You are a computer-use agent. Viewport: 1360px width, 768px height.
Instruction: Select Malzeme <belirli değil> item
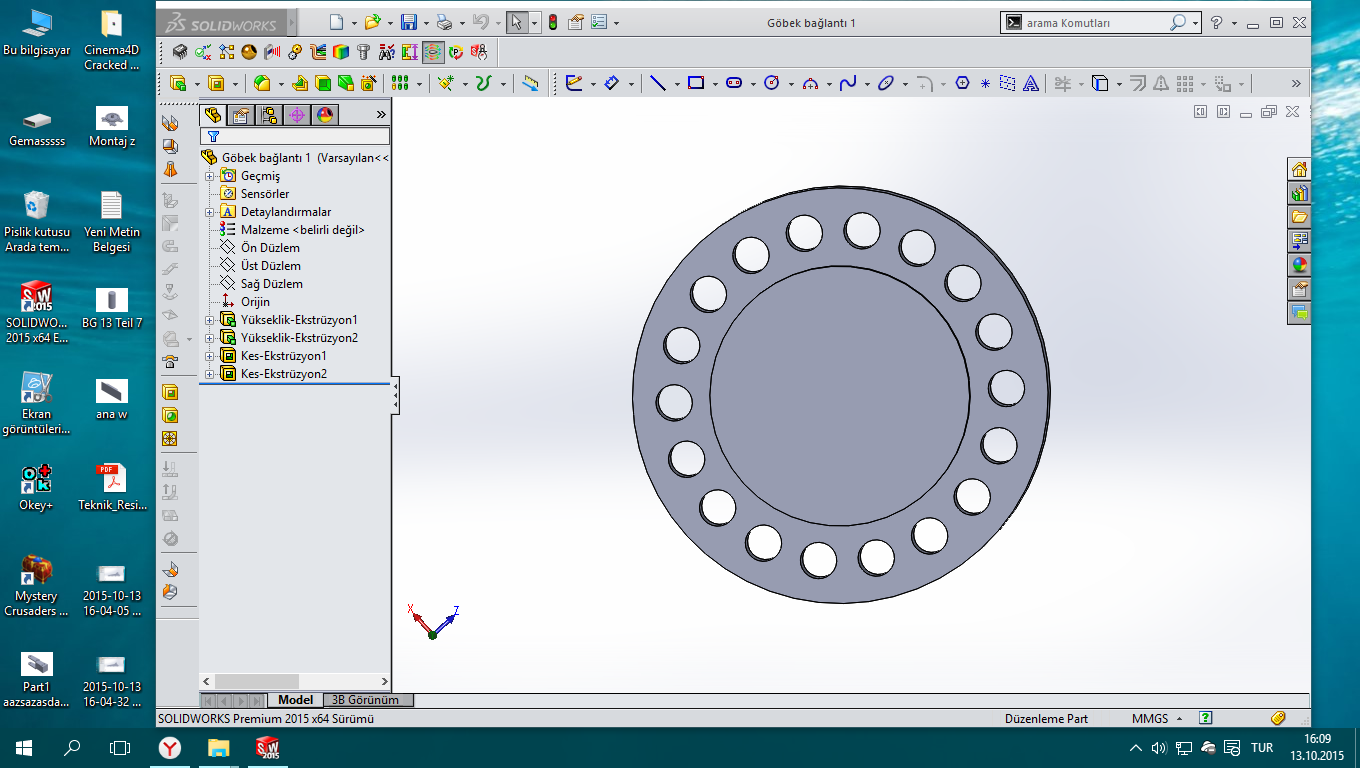pos(303,230)
